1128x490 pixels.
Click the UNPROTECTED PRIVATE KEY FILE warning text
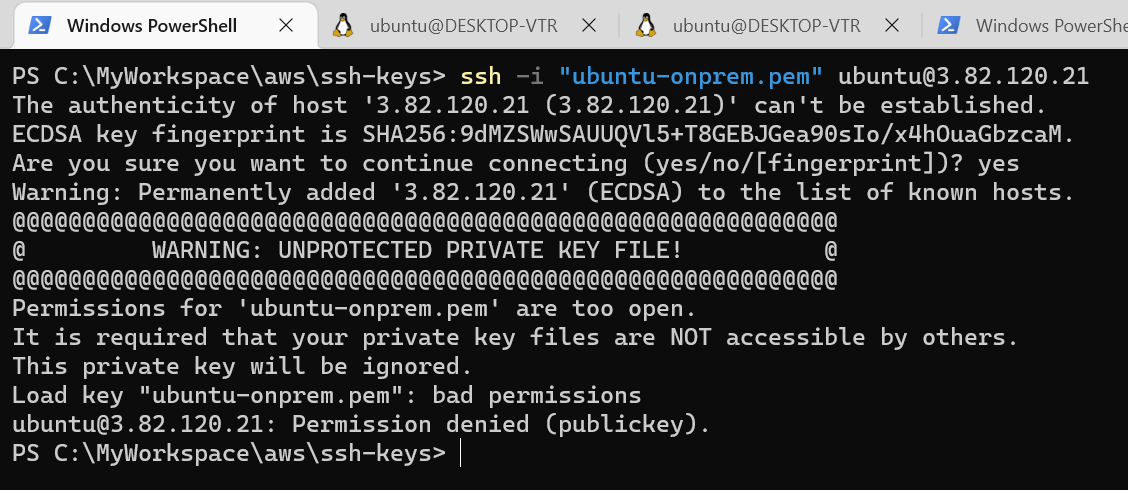click(417, 250)
